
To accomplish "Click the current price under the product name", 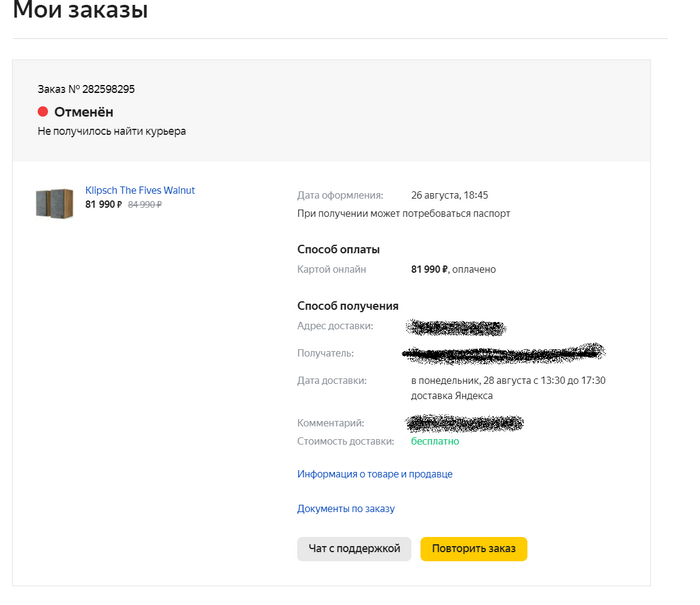I will (103, 205).
